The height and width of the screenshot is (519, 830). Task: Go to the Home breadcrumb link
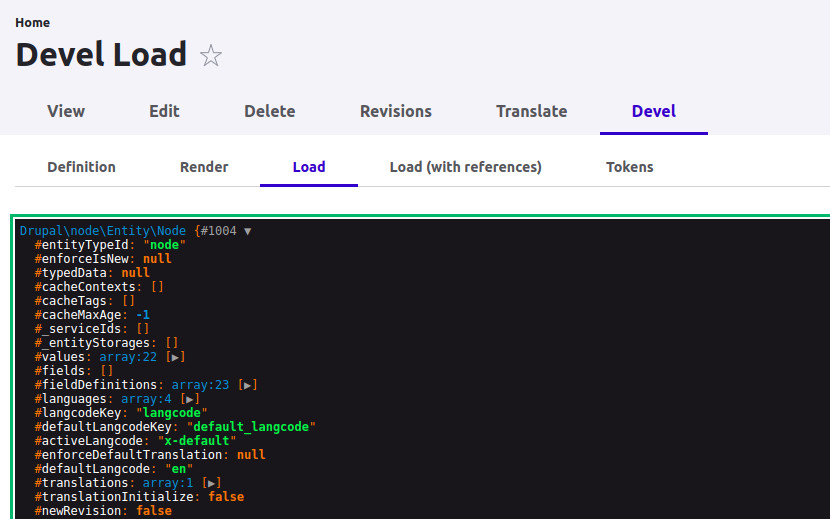32,23
